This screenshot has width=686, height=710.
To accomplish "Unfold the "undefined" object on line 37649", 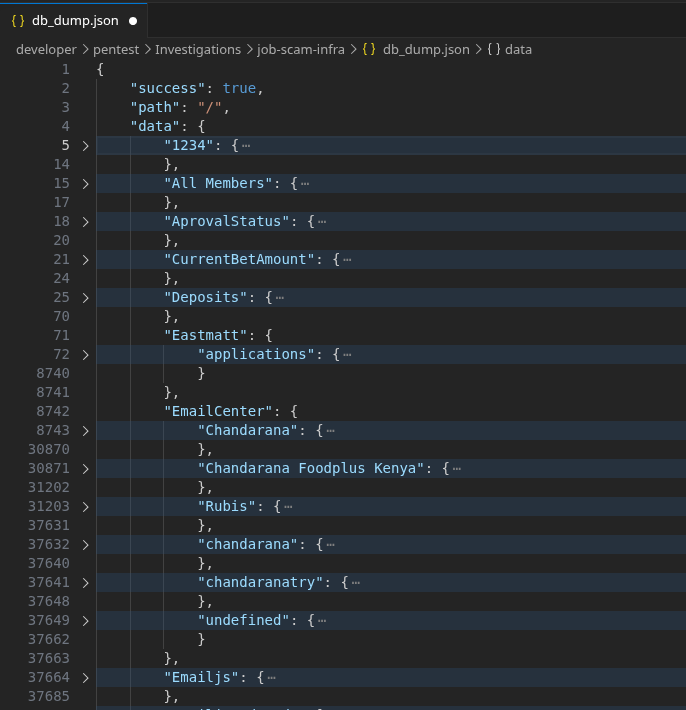I will [86, 621].
